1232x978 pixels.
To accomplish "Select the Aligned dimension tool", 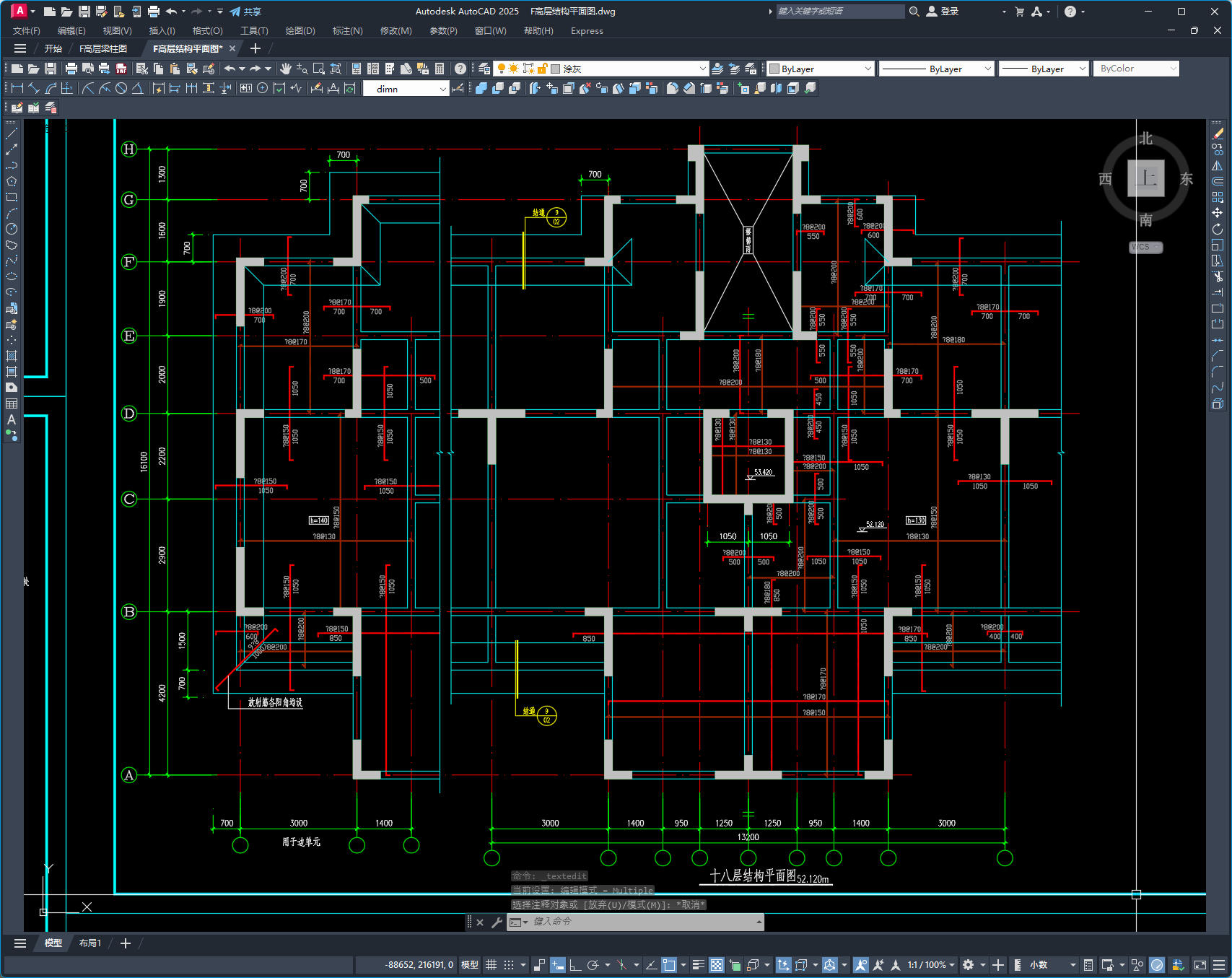I will click(34, 88).
